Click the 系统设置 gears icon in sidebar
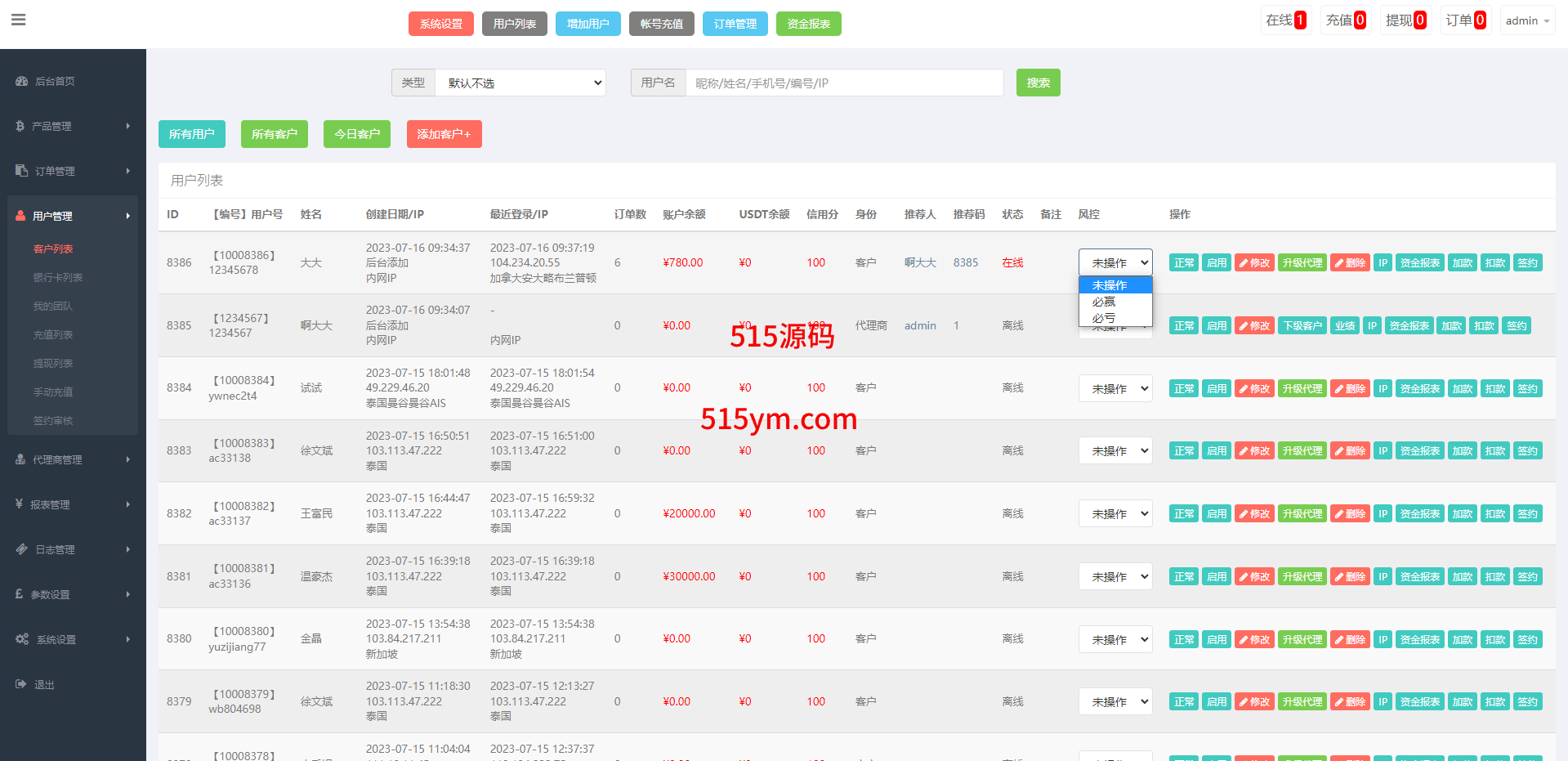Image resolution: width=1568 pixels, height=761 pixels. coord(22,639)
